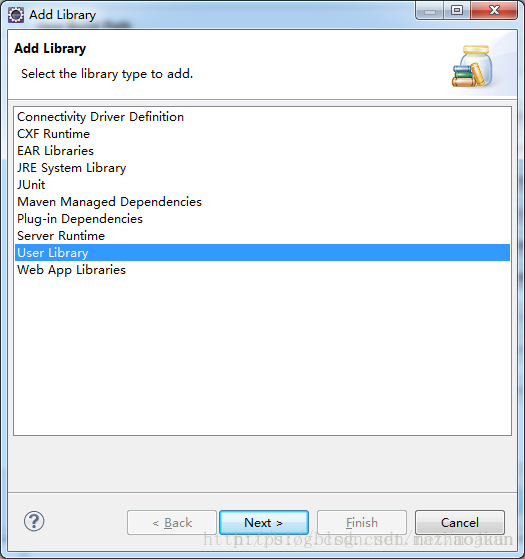Click the disabled Back button
This screenshot has height=559, width=525.
pos(172,523)
